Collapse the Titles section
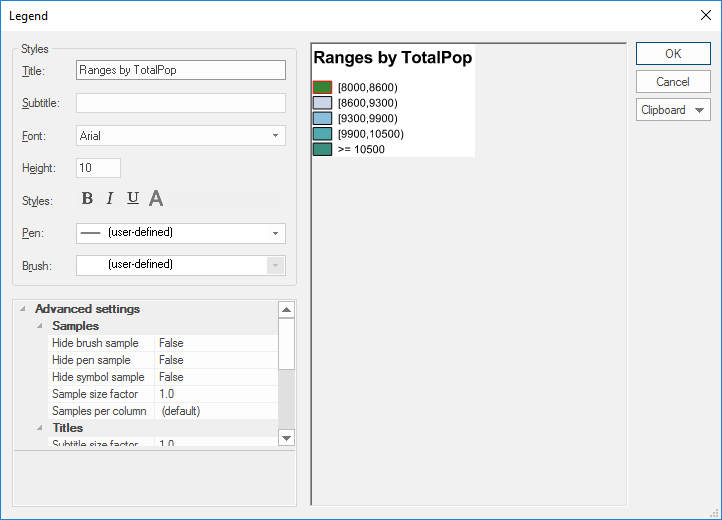722x520 pixels. 39,428
